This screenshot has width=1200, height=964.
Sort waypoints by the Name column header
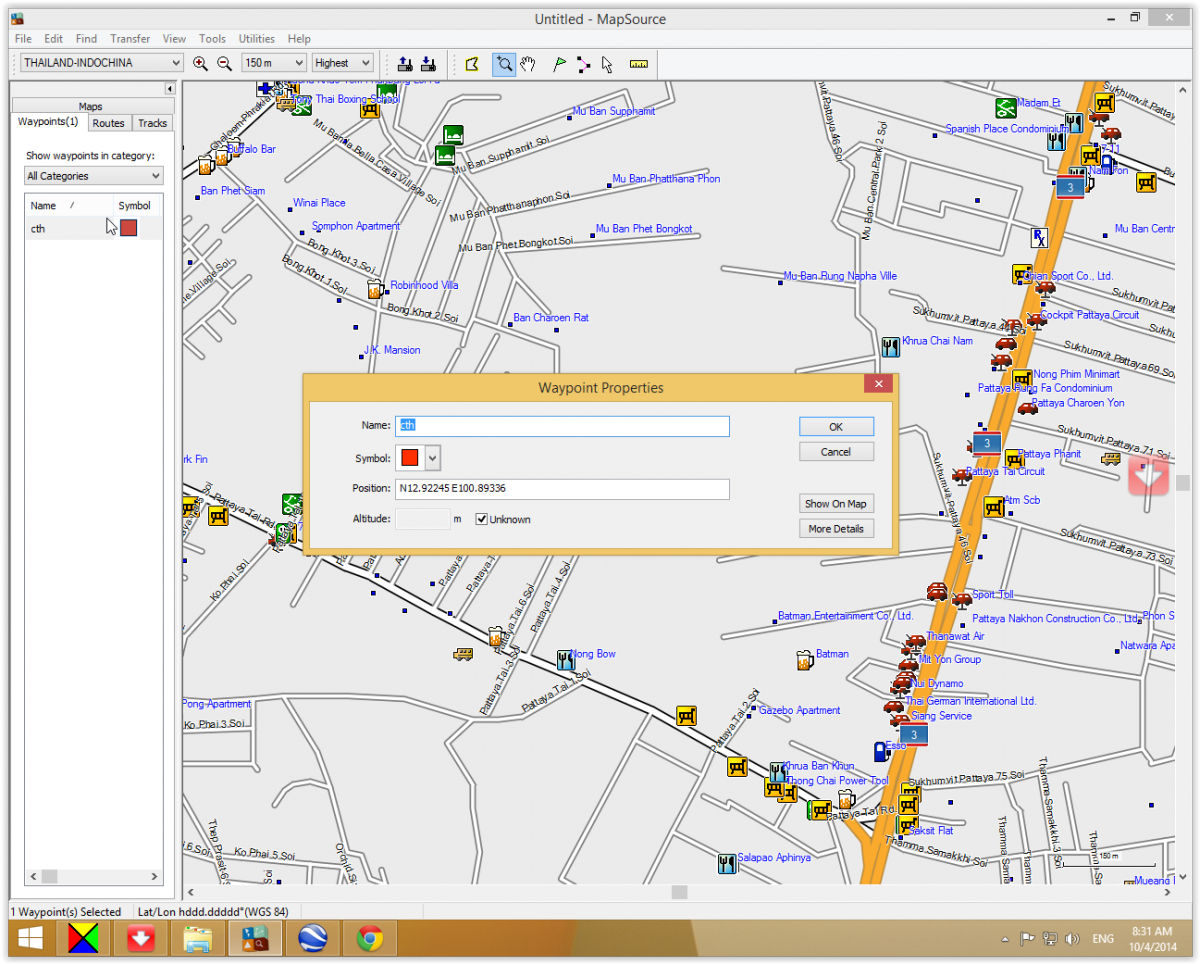[x=70, y=206]
